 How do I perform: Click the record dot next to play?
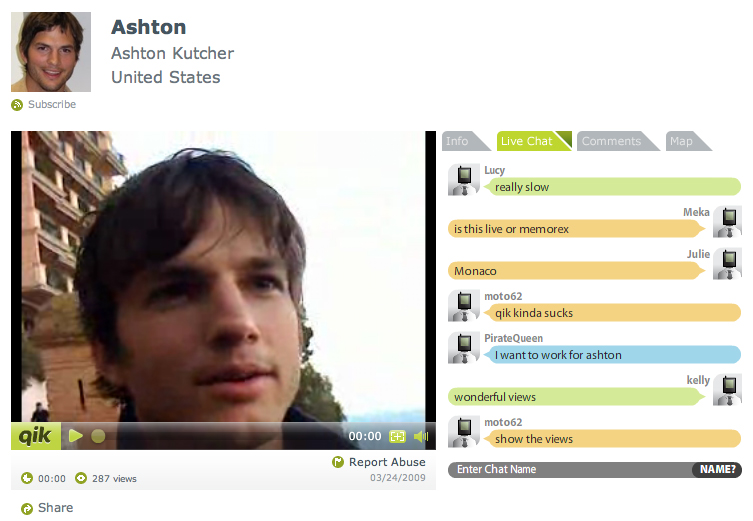tap(98, 436)
